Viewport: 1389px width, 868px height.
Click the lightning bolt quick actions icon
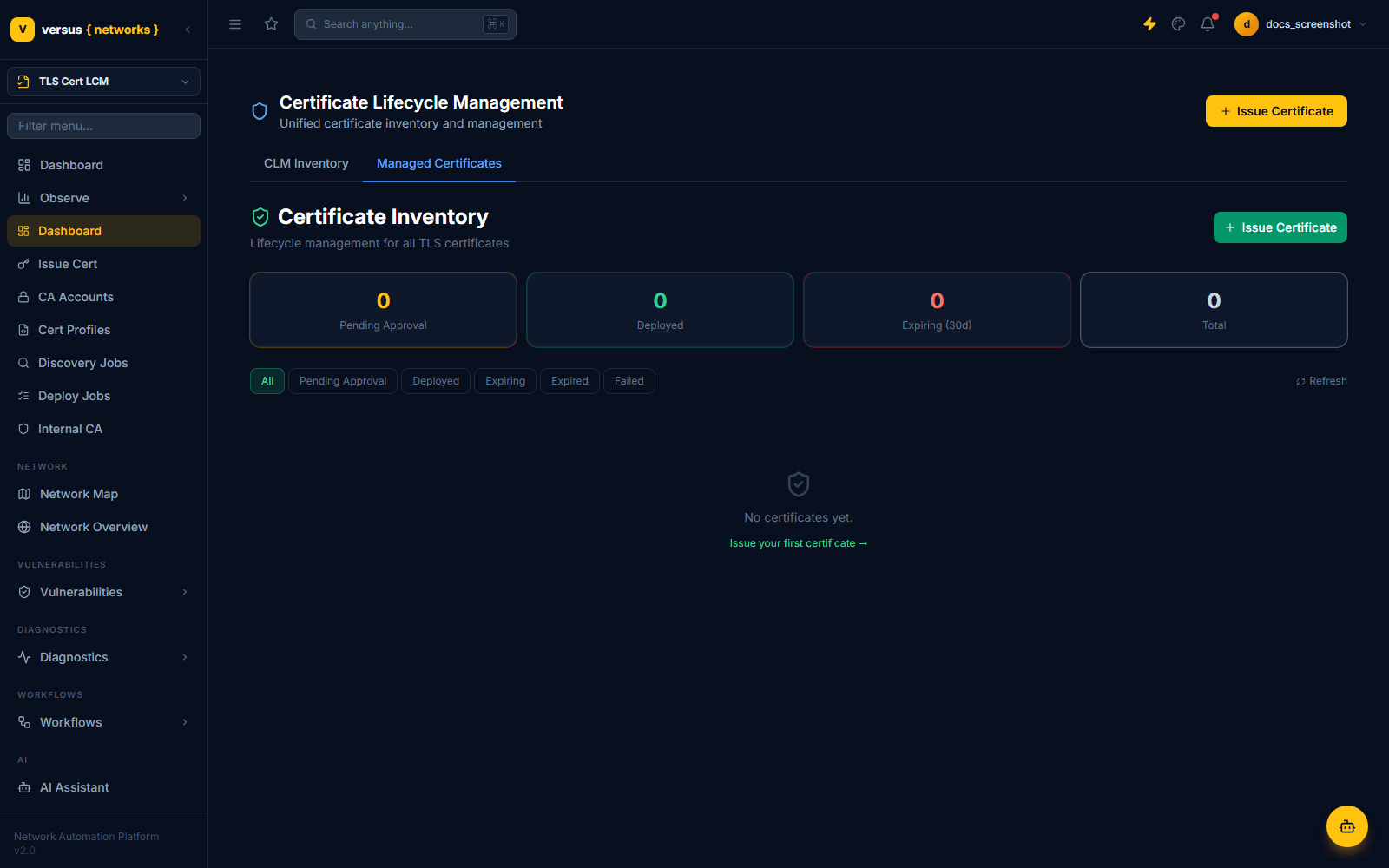(x=1149, y=24)
